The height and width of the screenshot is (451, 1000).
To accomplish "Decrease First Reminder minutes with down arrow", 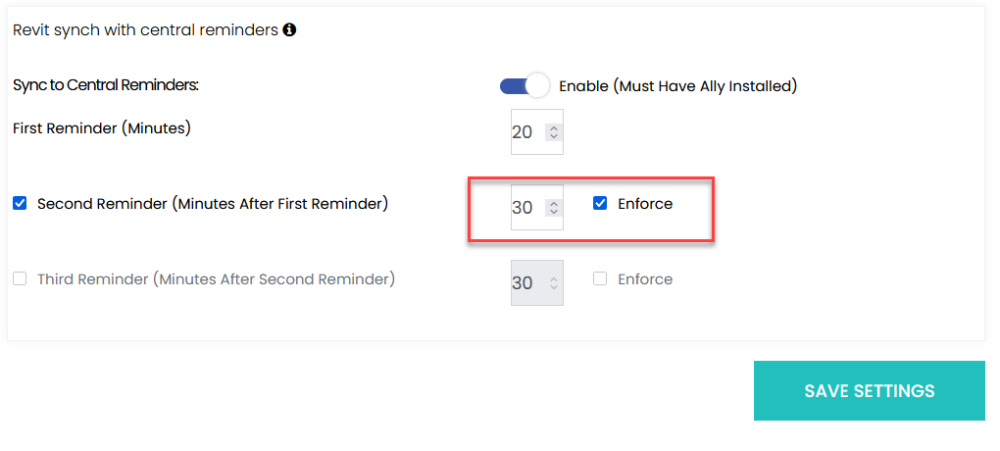I will pos(553,137).
